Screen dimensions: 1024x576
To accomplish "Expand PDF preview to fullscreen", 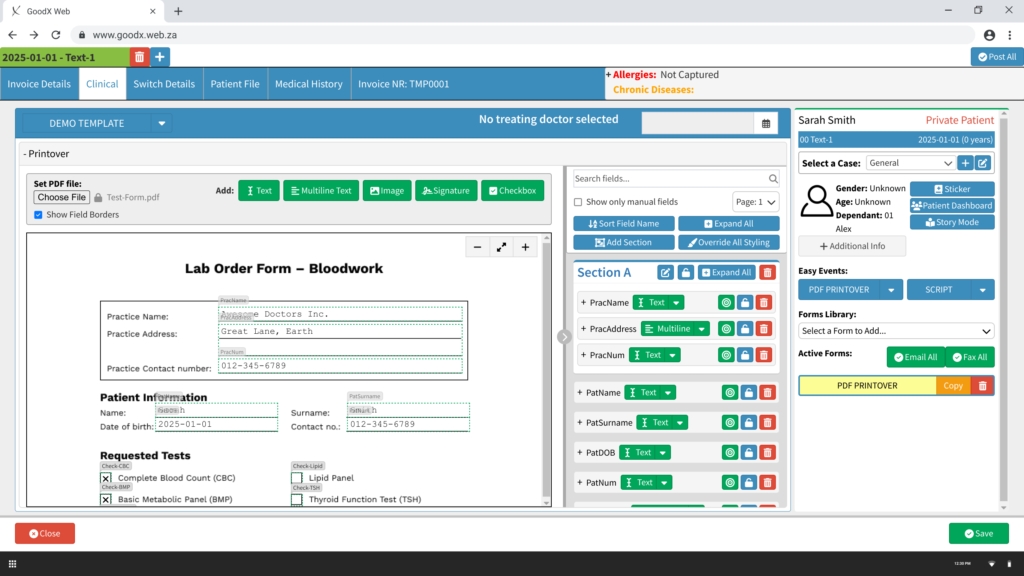I will (502, 247).
